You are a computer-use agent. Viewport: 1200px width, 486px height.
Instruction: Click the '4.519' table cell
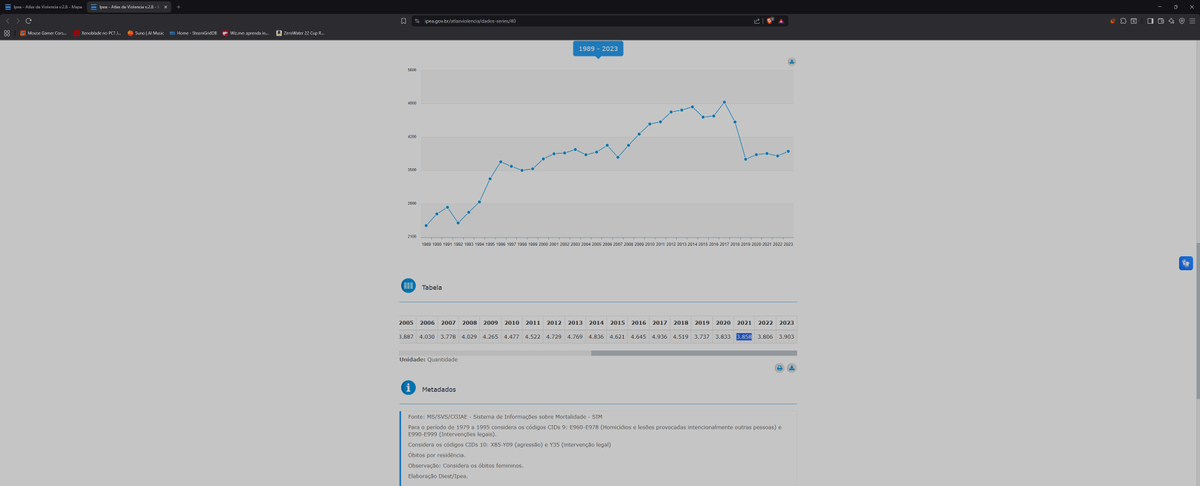pyautogui.click(x=681, y=337)
